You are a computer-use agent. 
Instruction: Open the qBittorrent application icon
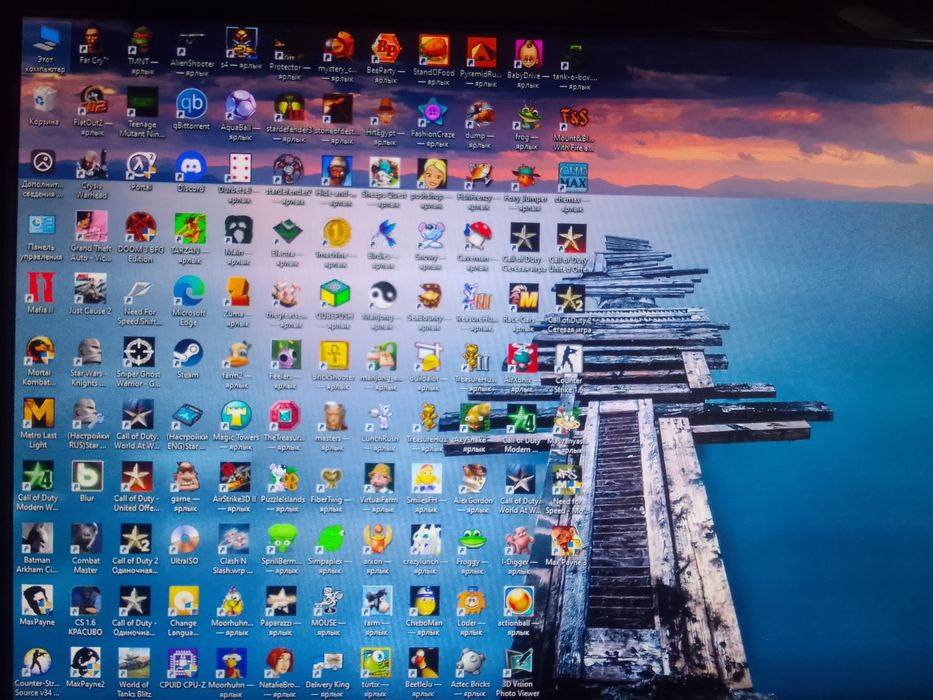pyautogui.click(x=191, y=104)
